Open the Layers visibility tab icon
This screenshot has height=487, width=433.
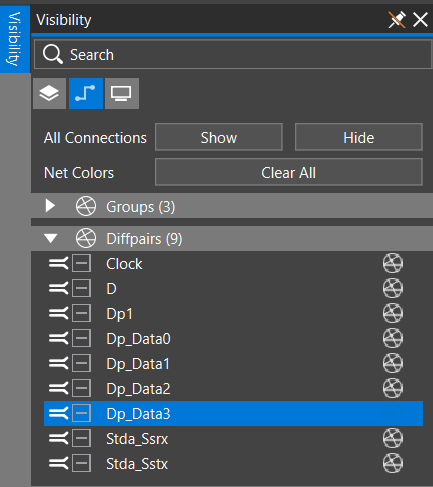point(49,93)
